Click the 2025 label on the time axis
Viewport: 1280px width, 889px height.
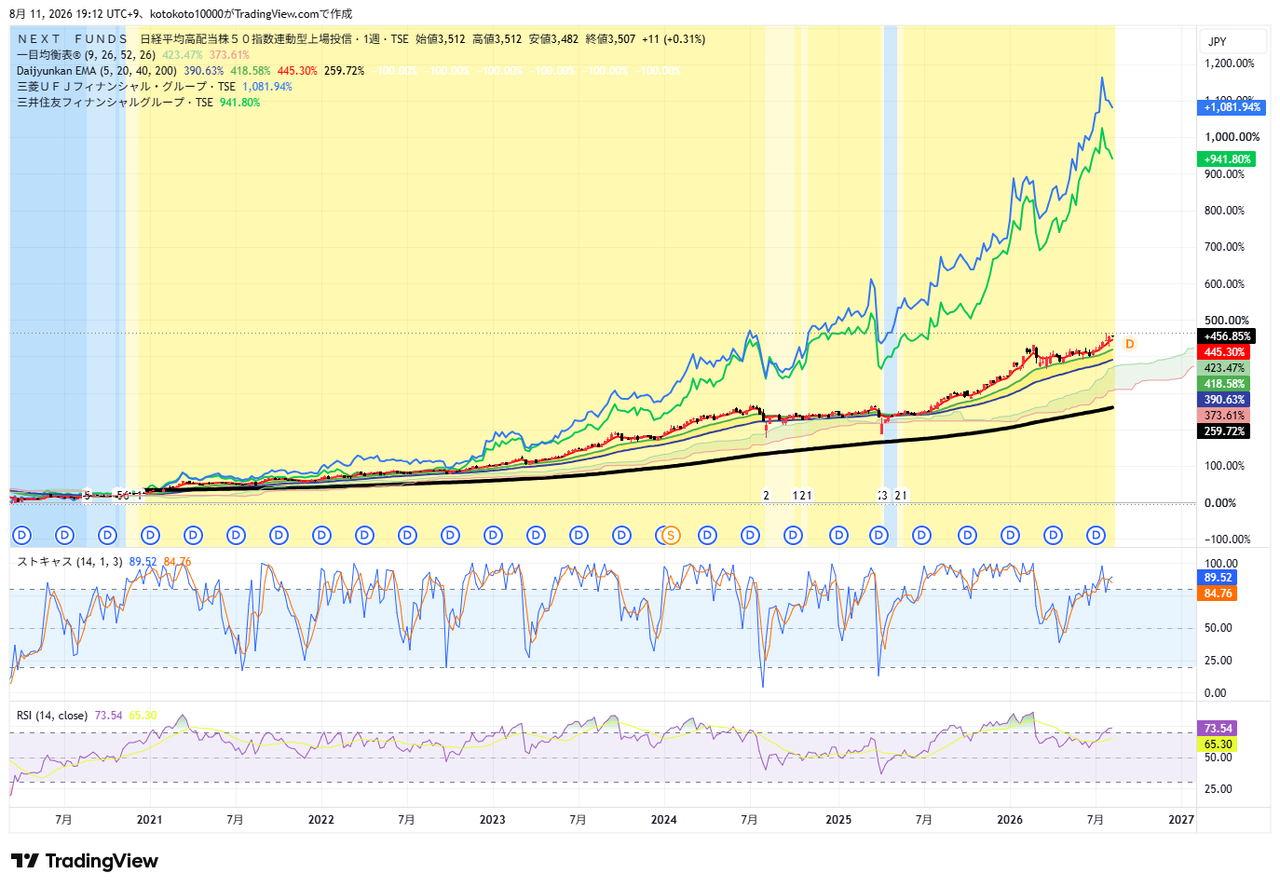(838, 820)
